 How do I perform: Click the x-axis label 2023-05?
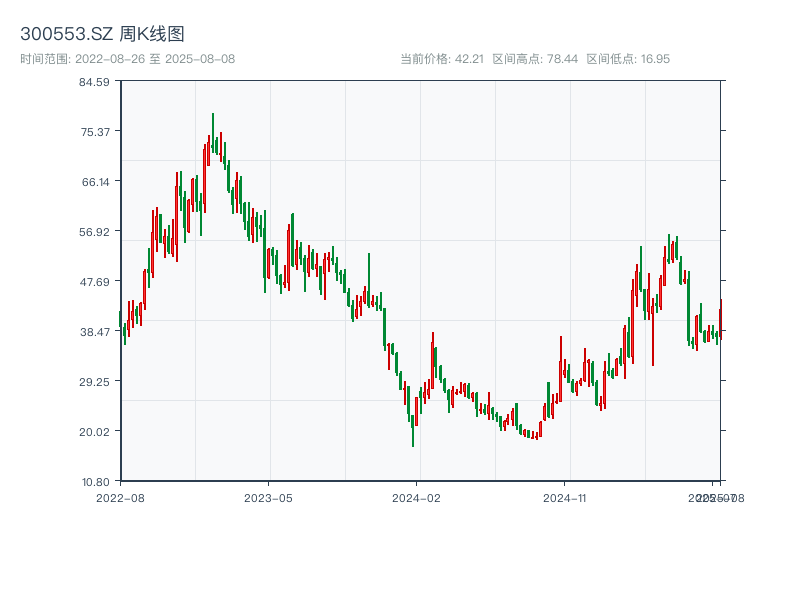tap(268, 498)
